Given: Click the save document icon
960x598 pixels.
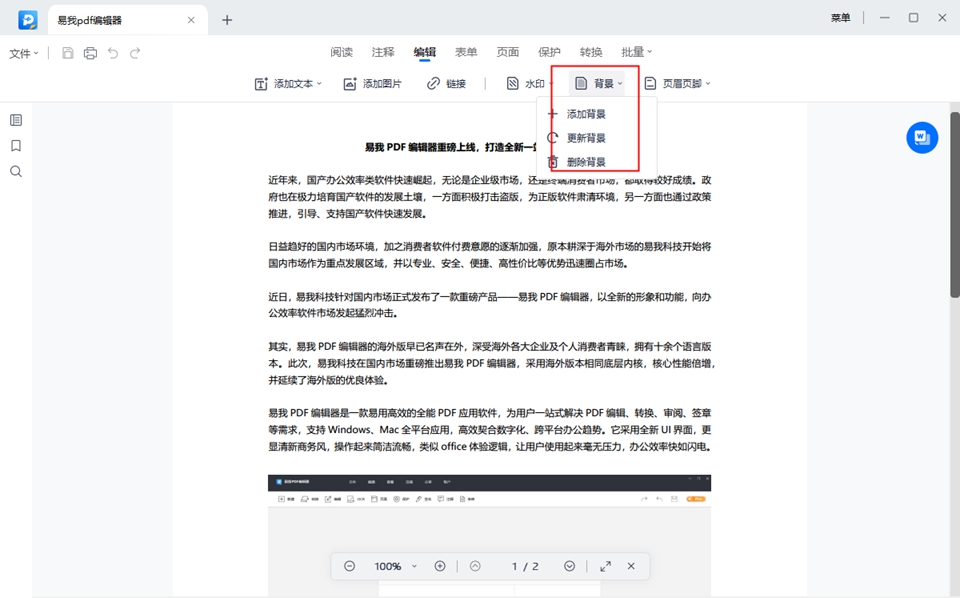Looking at the screenshot, I should pos(68,53).
